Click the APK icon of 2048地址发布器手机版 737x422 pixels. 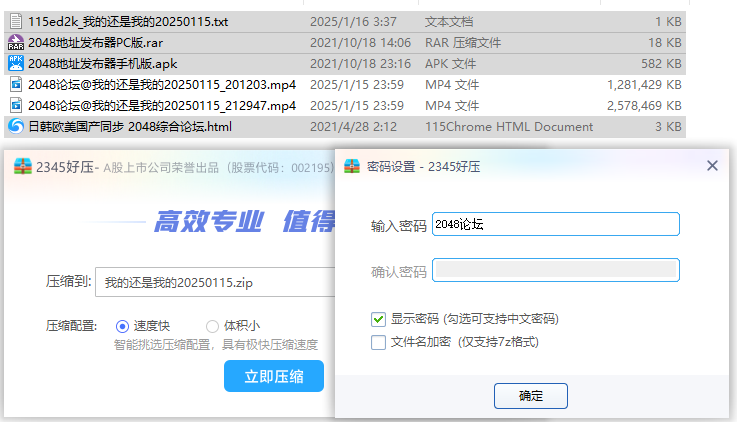click(16, 63)
